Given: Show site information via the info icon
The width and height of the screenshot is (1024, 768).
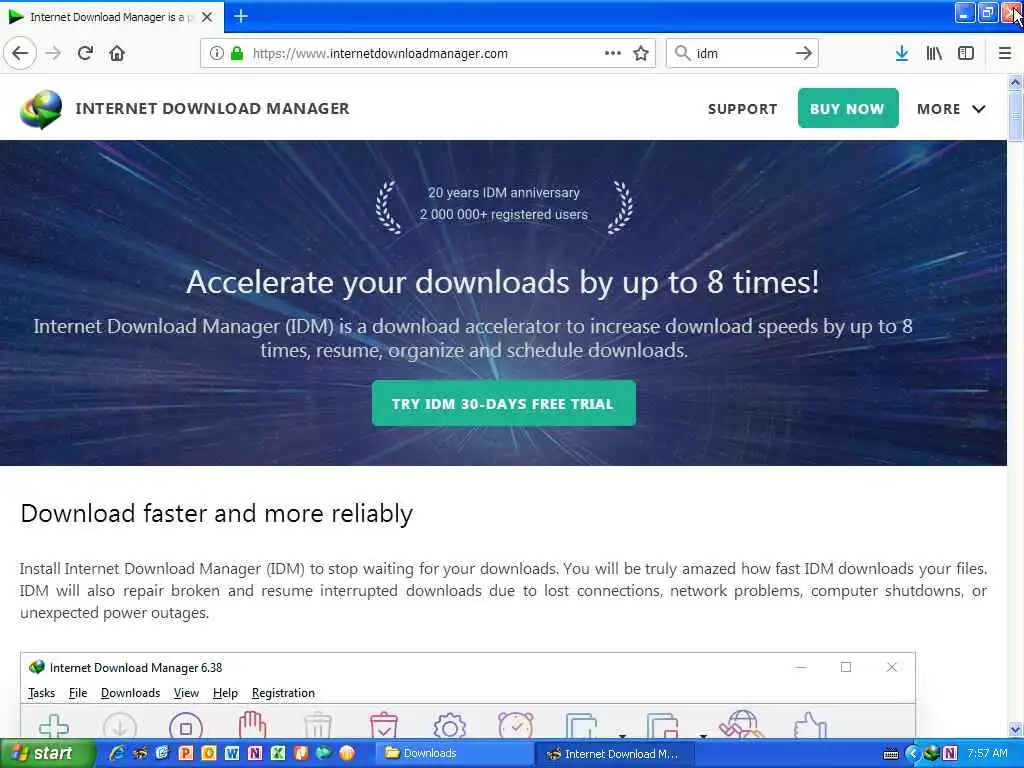Looking at the screenshot, I should click(217, 53).
